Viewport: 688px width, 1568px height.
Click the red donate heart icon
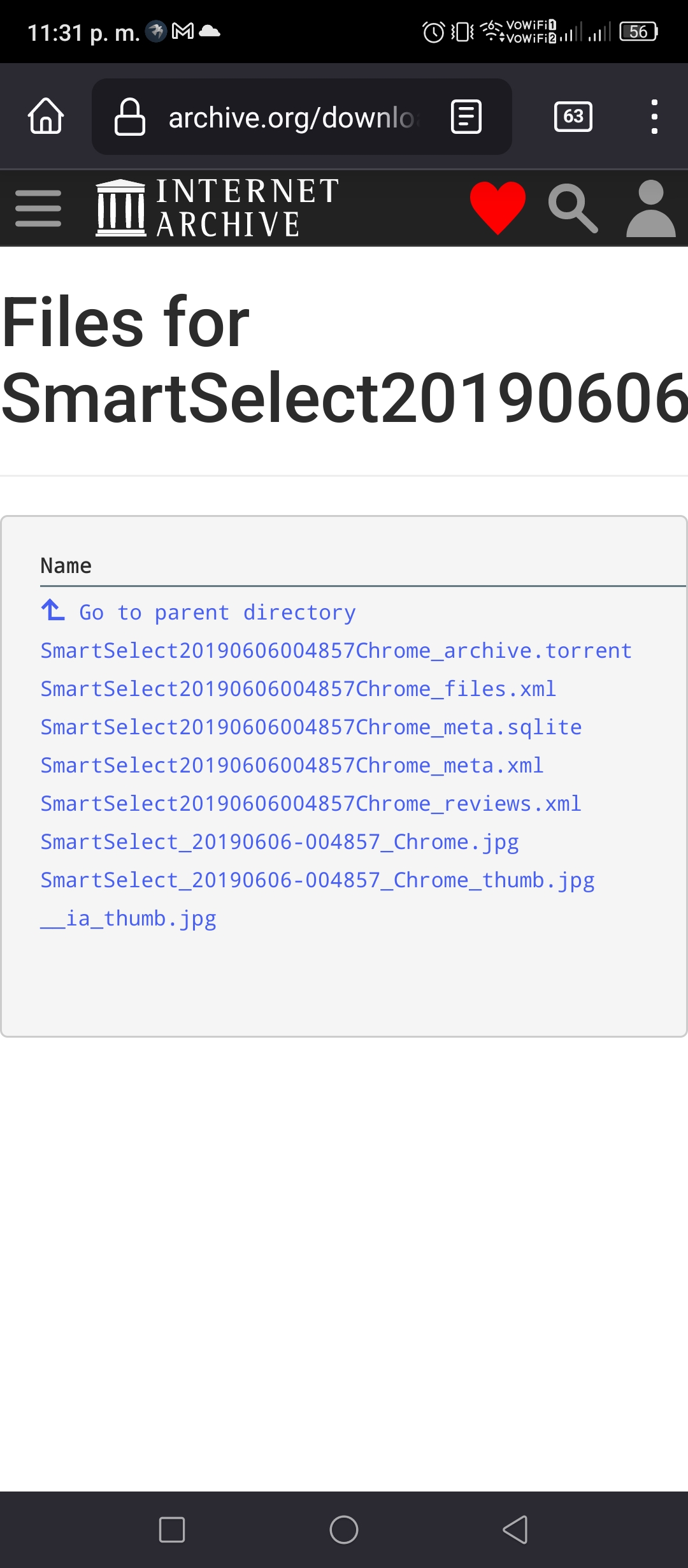click(498, 208)
